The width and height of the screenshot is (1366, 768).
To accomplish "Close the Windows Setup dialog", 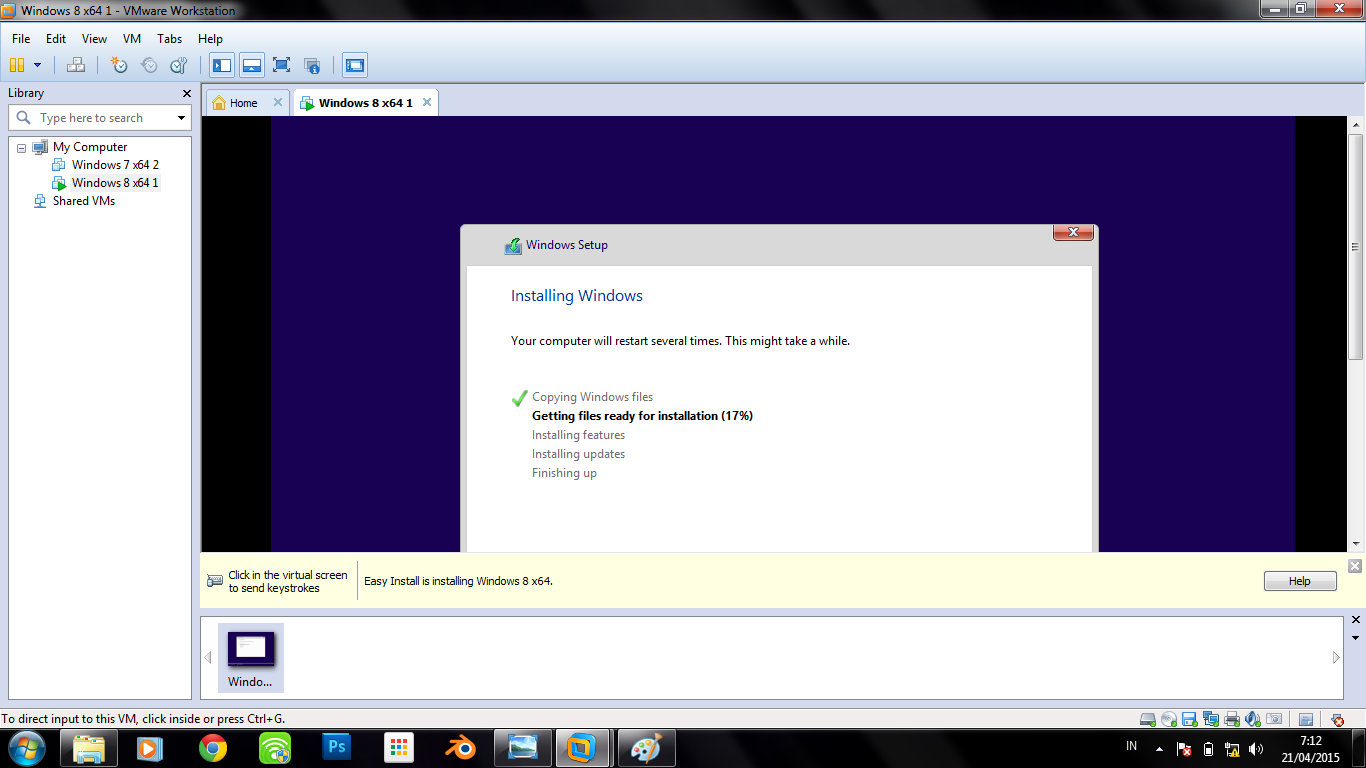I will 1073,232.
